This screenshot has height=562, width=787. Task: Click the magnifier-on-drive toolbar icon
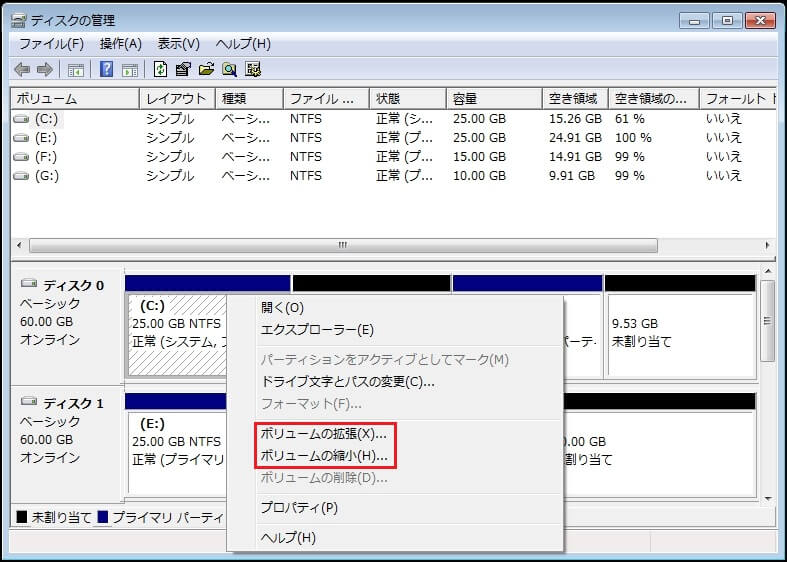pos(229,69)
